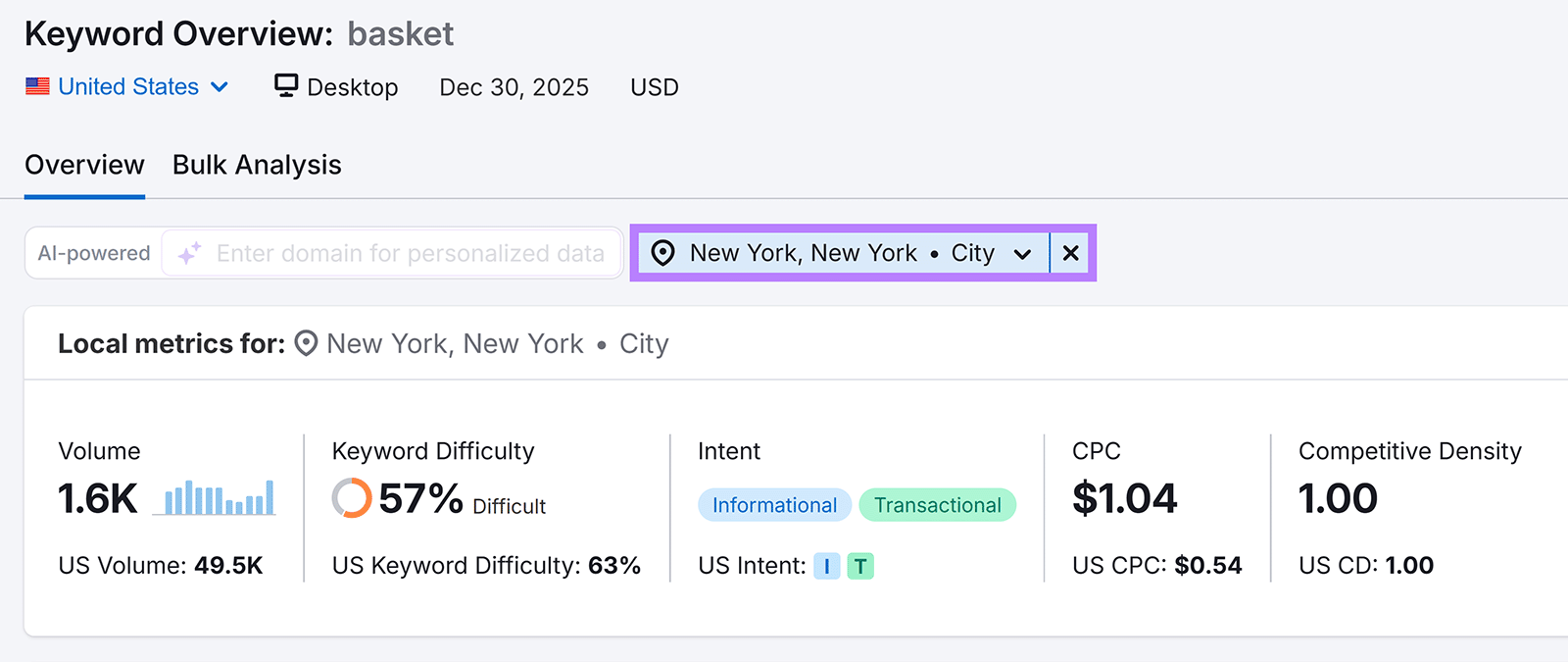The width and height of the screenshot is (1568, 662).
Task: Click the US flag icon beside United States
Action: tap(37, 86)
